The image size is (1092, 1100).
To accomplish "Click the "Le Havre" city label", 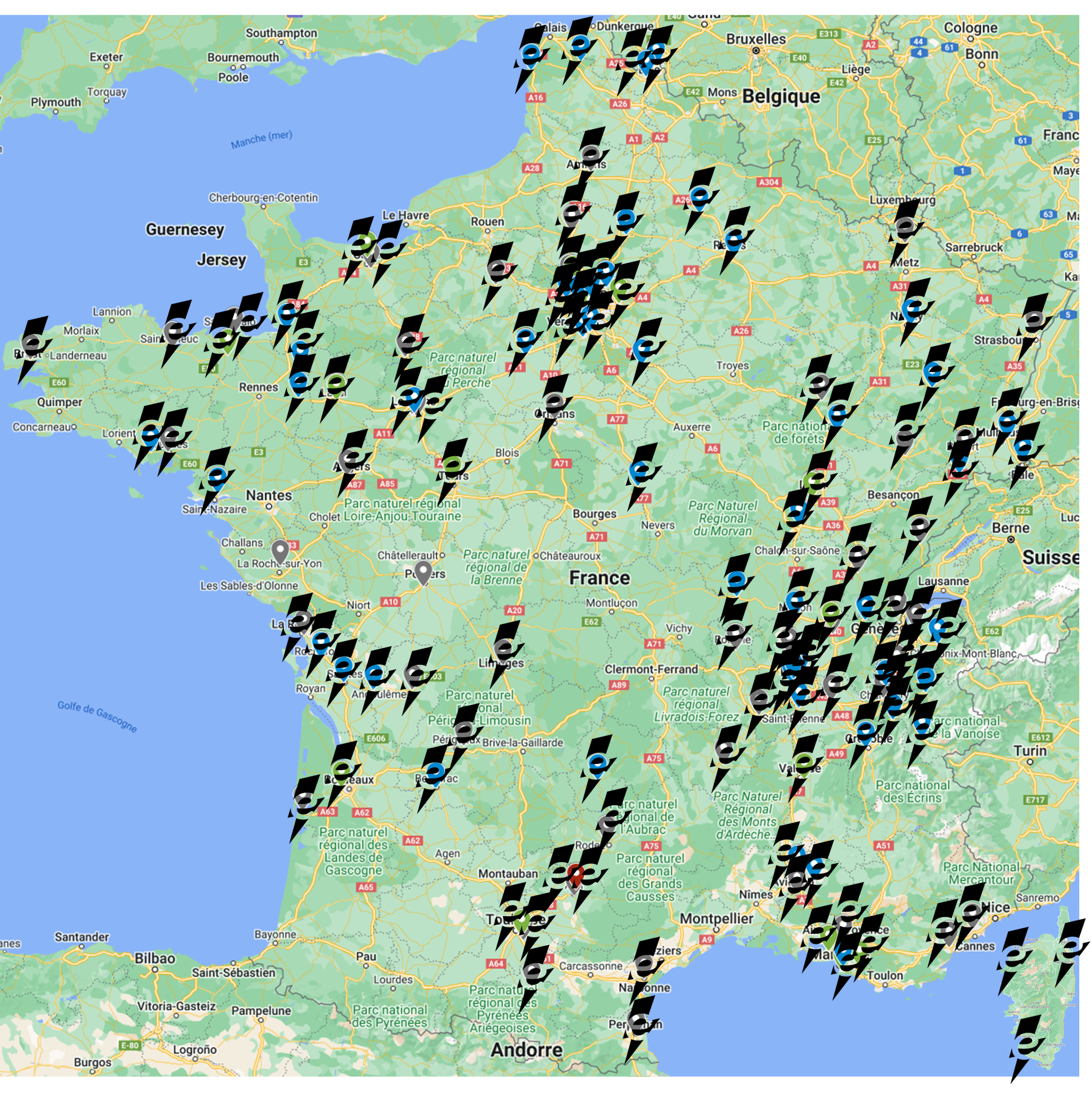I will click(x=406, y=215).
